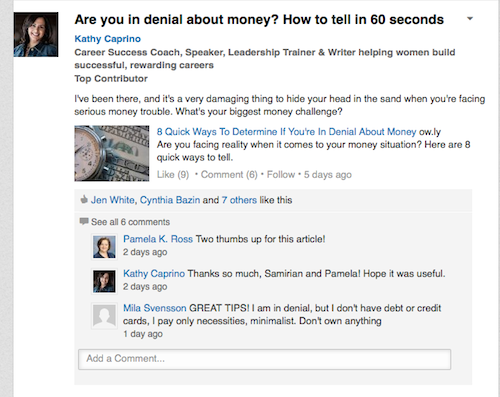Click Pamela K. Ross's avatar photo
500x397 pixels.
104,247
